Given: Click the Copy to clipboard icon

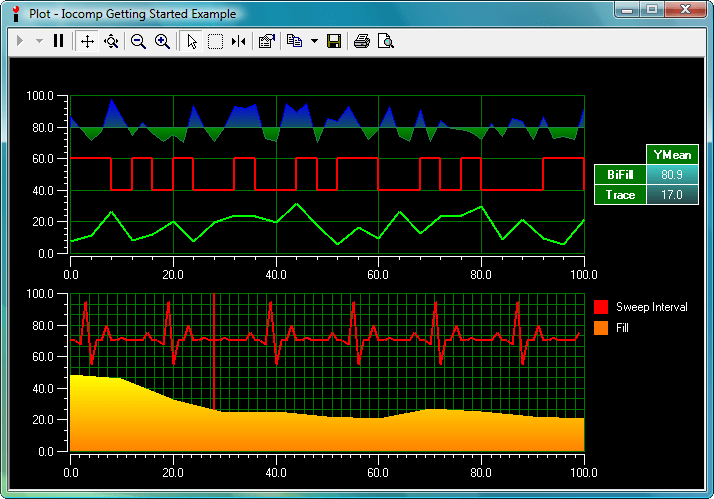Looking at the screenshot, I should coord(294,41).
